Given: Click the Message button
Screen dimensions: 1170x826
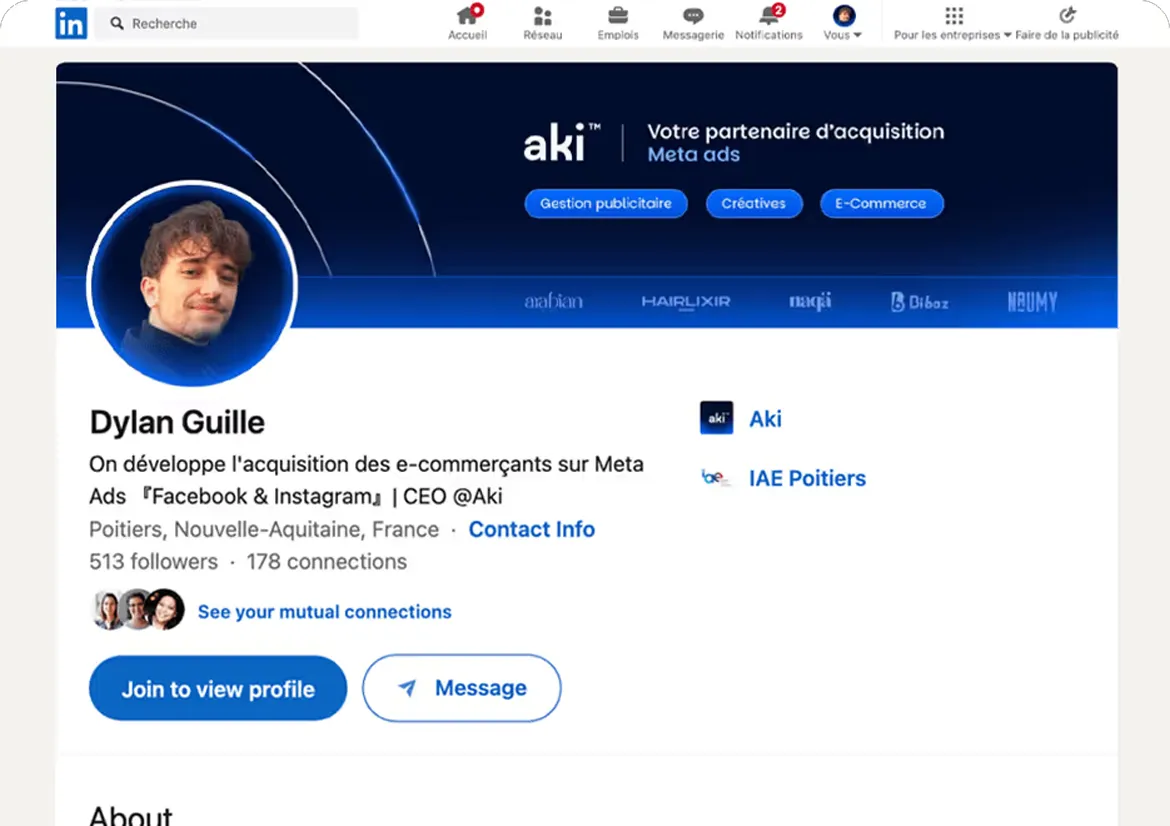Looking at the screenshot, I should click(462, 688).
